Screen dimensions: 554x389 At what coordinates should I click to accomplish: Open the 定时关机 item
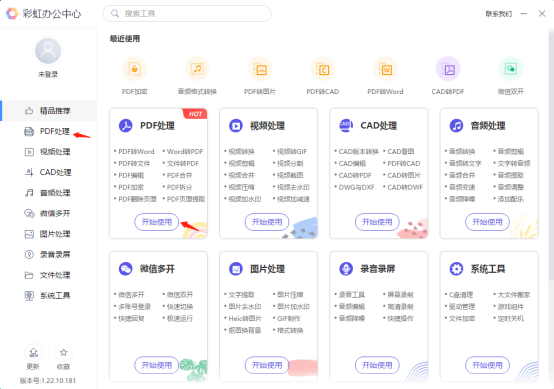pyautogui.click(x=511, y=319)
